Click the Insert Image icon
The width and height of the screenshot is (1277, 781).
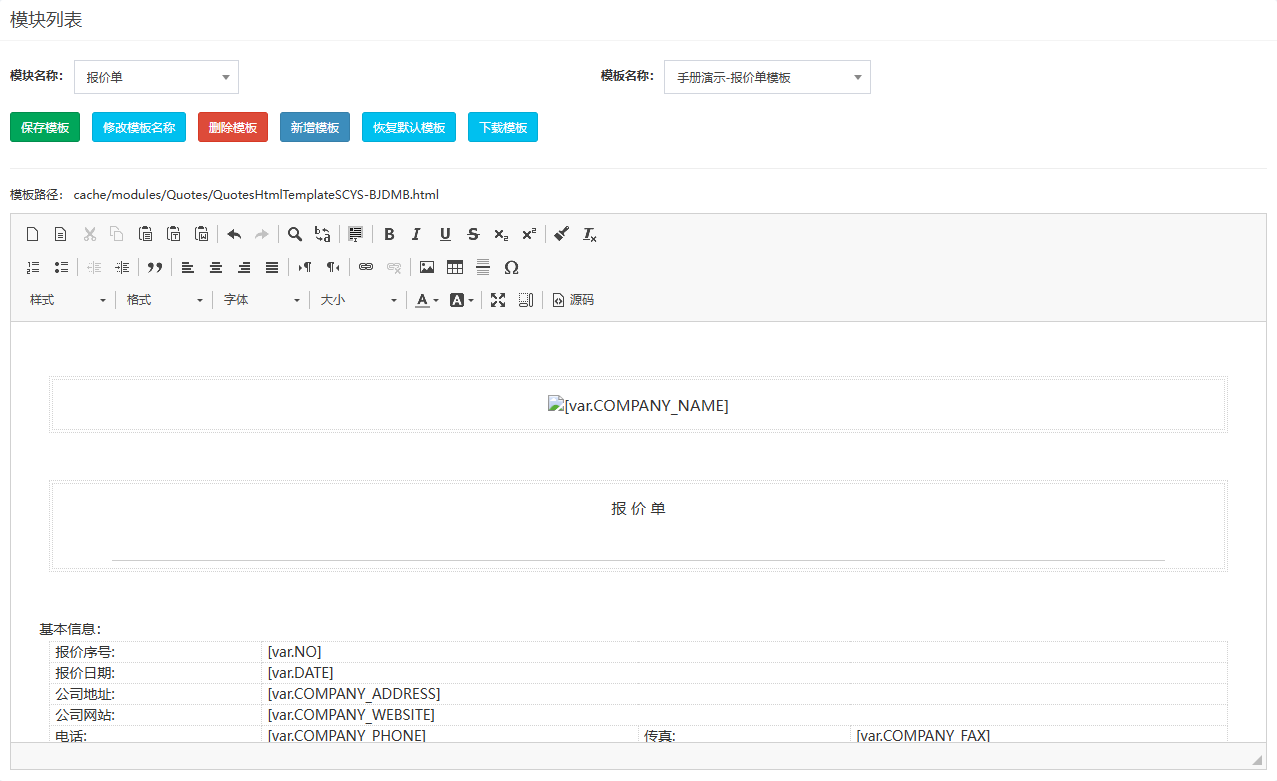[x=427, y=268]
